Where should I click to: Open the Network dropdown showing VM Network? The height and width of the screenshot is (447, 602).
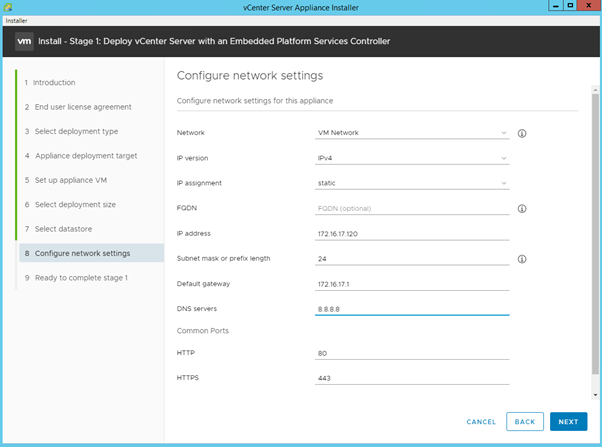[x=412, y=133]
